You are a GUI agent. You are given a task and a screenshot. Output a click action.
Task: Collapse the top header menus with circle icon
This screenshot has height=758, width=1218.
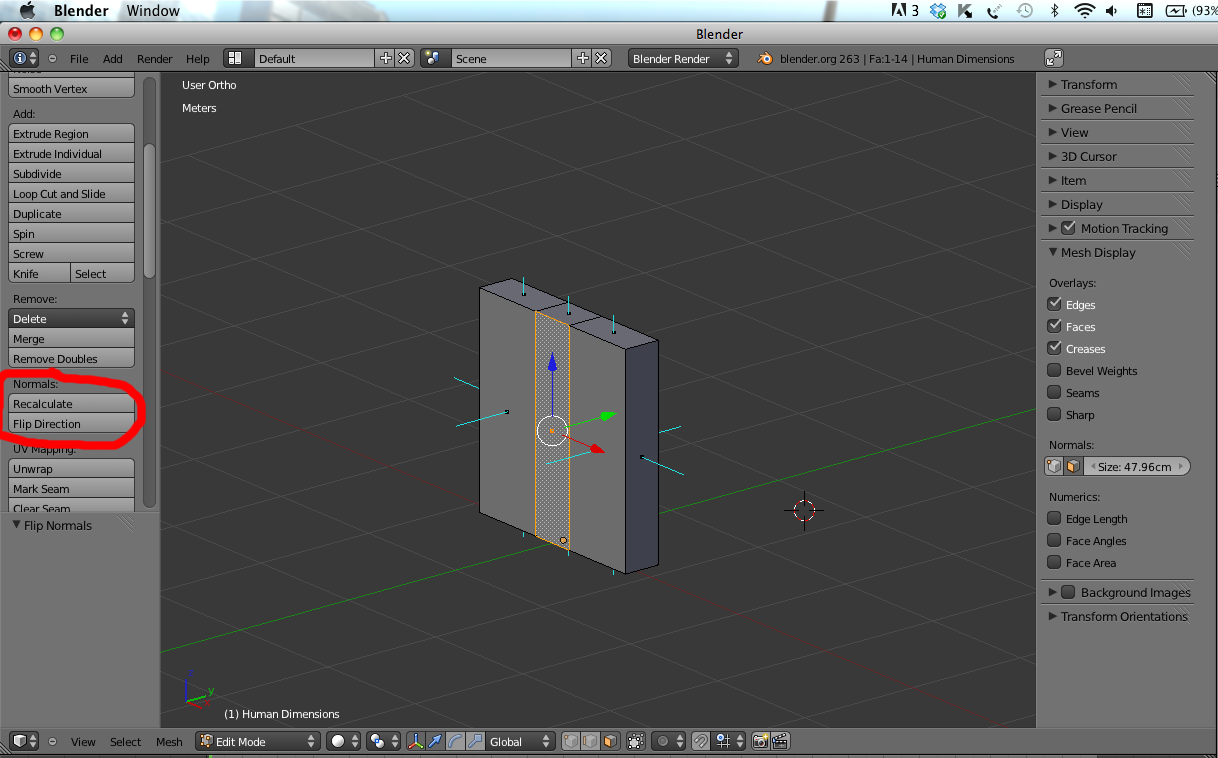pyautogui.click(x=53, y=59)
